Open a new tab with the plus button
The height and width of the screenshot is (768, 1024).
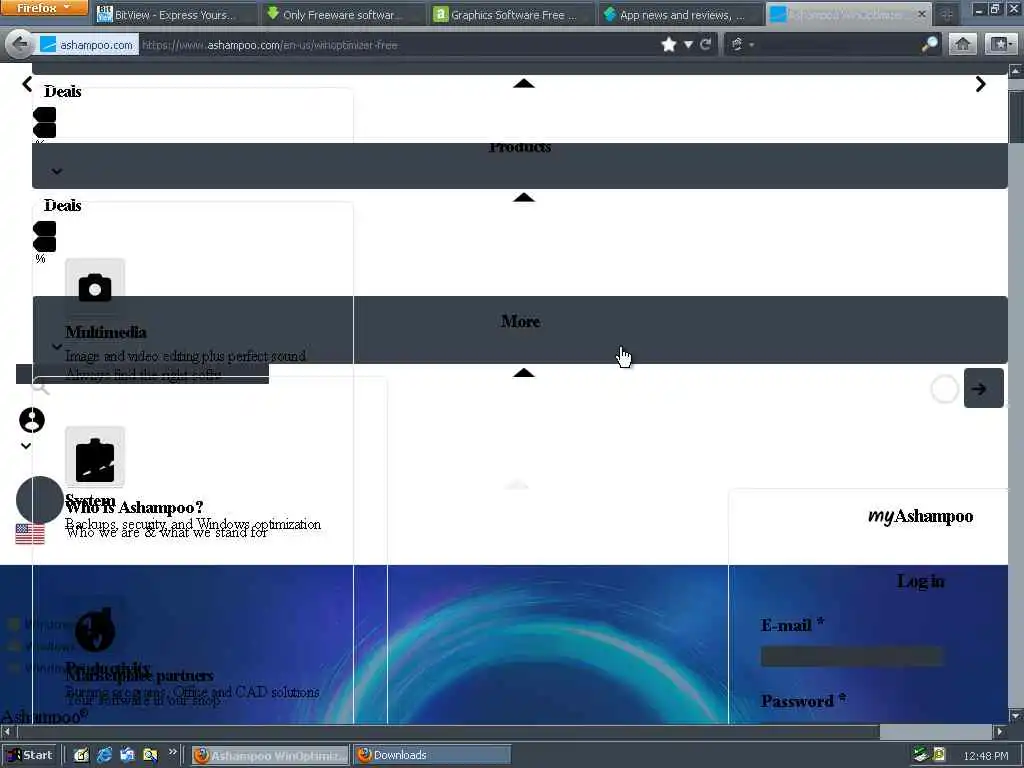[946, 14]
